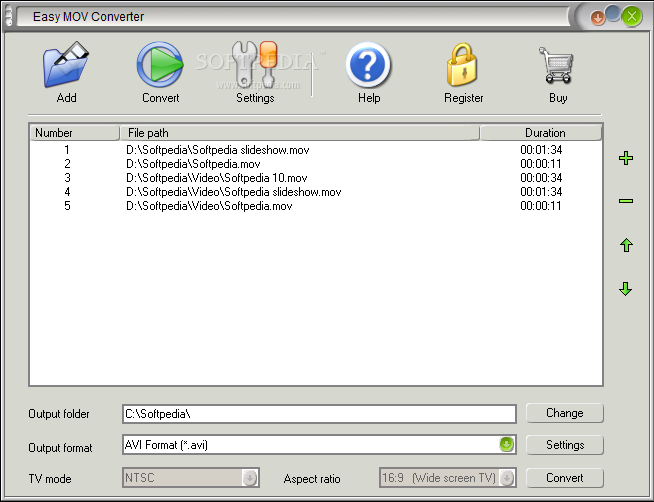Close the window with the green X button
The width and height of the screenshot is (654, 502).
(x=631, y=17)
